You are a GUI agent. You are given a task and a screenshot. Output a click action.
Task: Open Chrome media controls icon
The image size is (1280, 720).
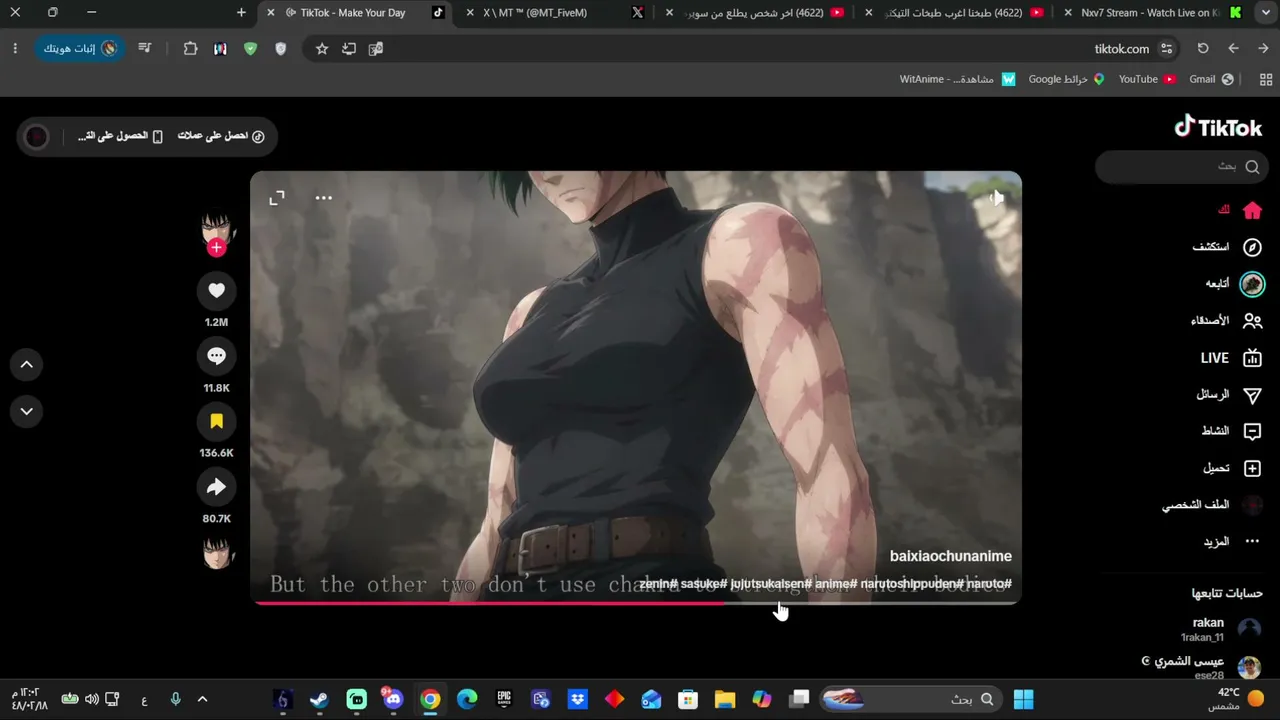pyautogui.click(x=145, y=48)
